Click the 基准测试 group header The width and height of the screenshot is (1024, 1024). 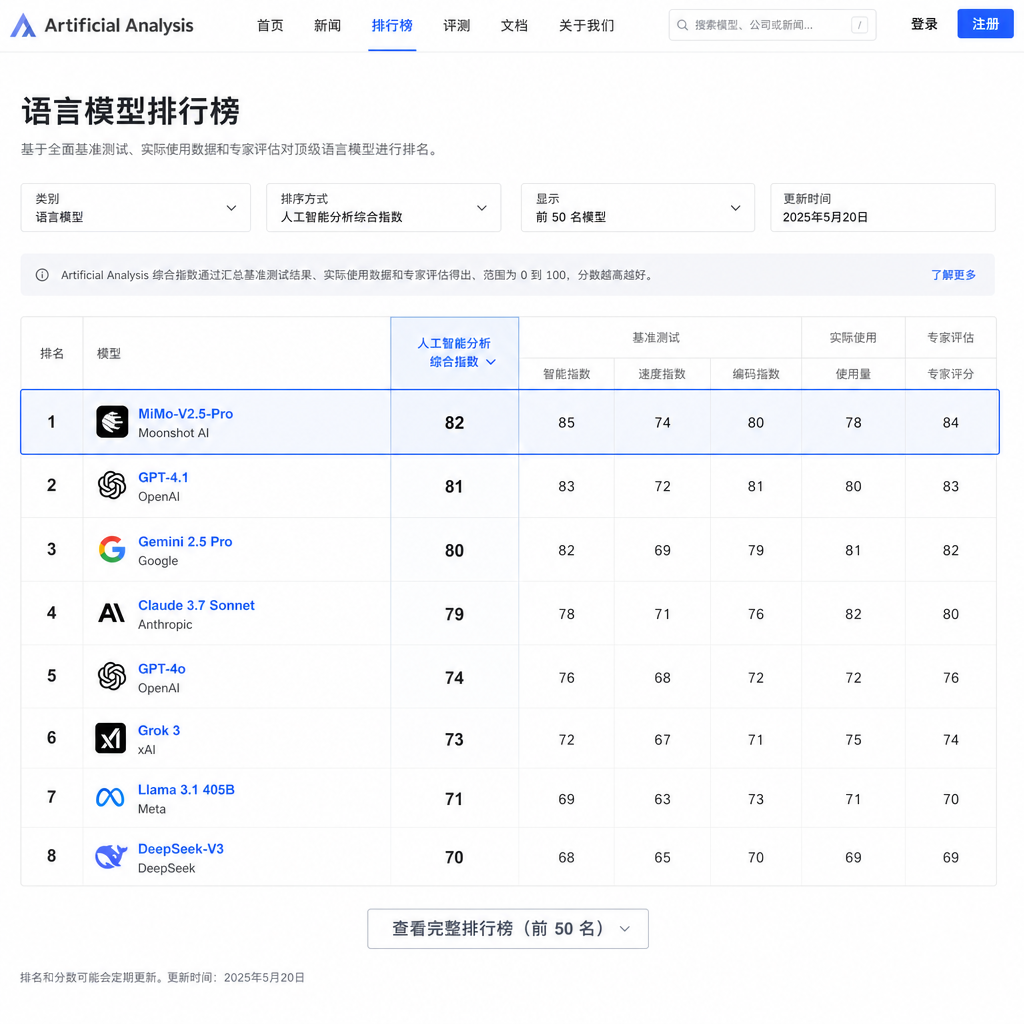pyautogui.click(x=656, y=338)
